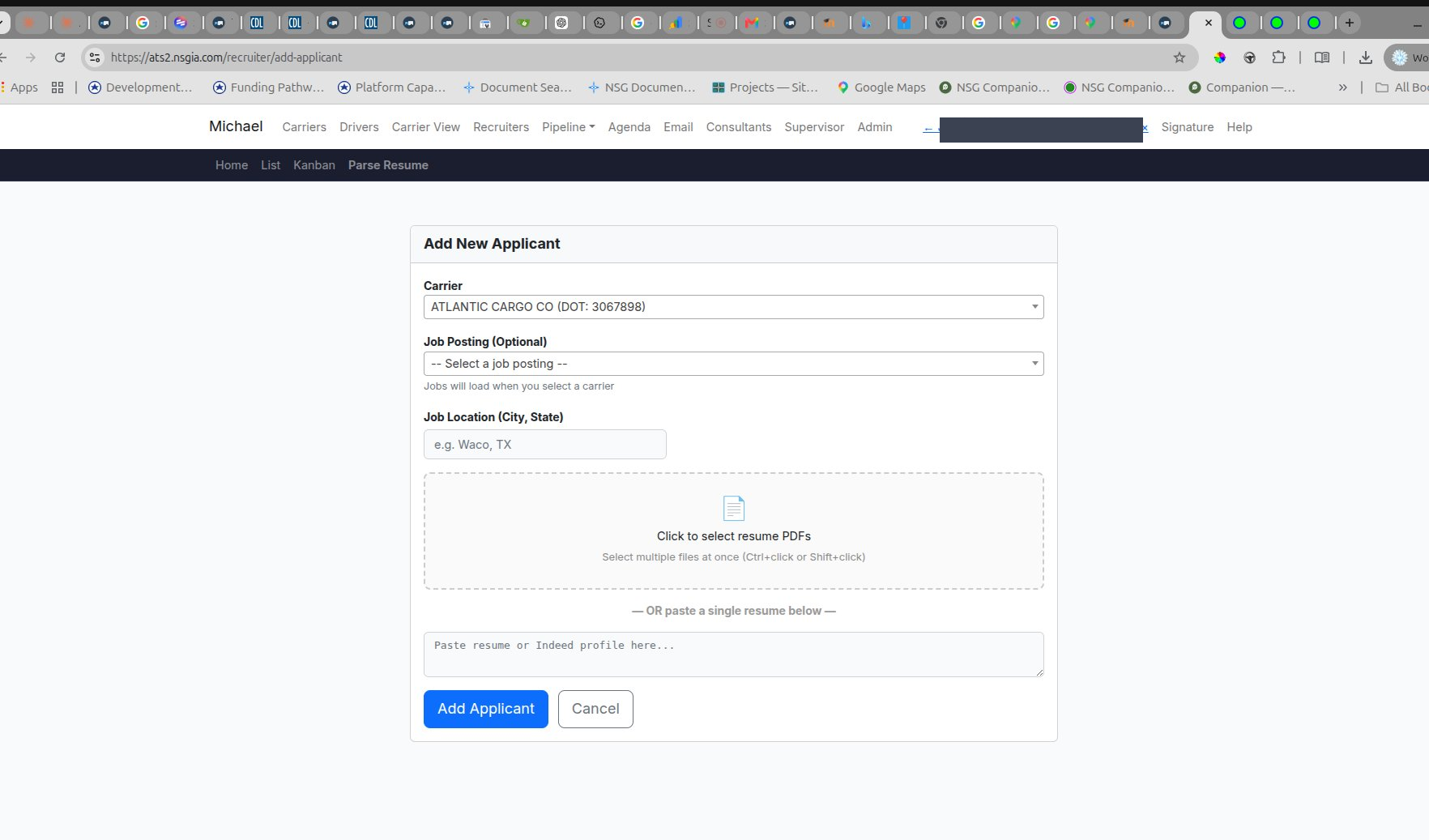Open the Carriers nav item
Viewport: 1429px width, 840px height.
coord(304,127)
